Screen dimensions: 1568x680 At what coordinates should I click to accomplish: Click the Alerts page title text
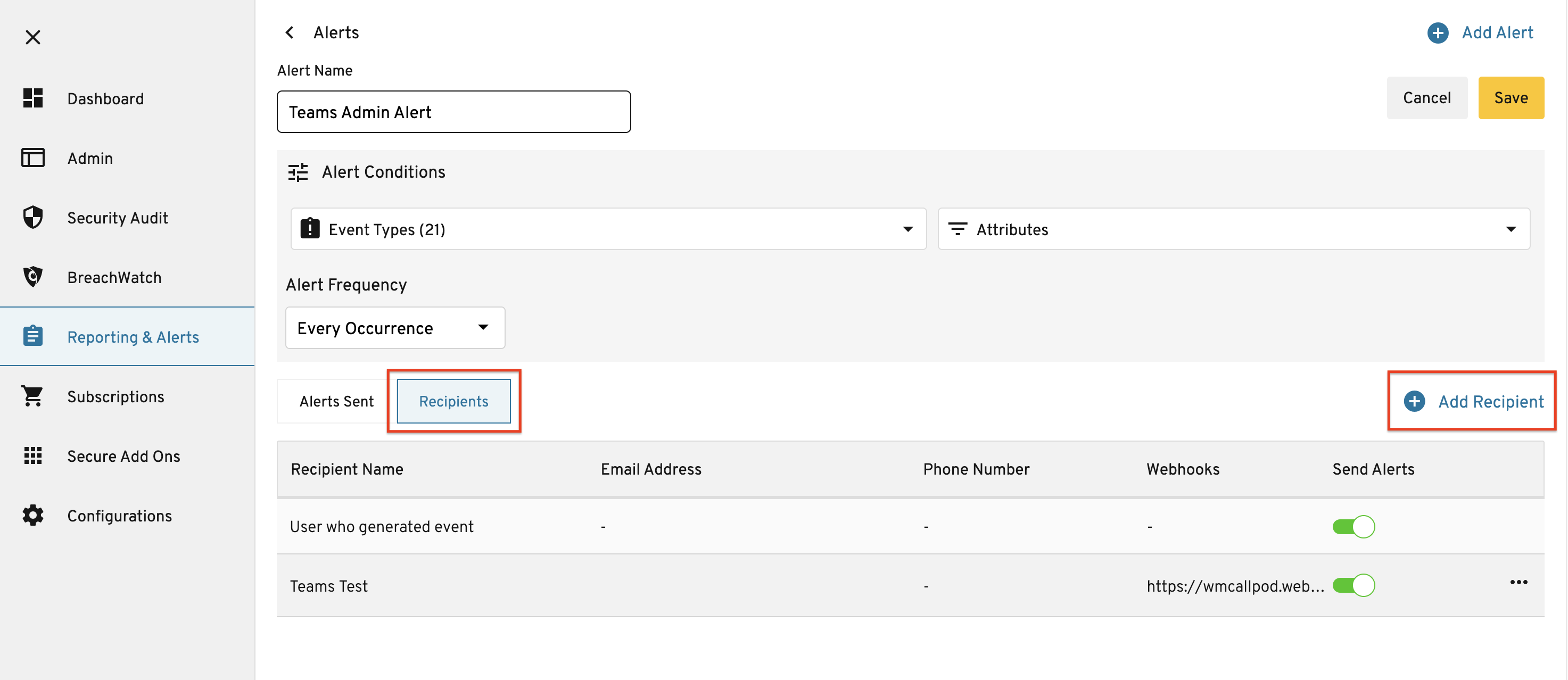[x=336, y=33]
